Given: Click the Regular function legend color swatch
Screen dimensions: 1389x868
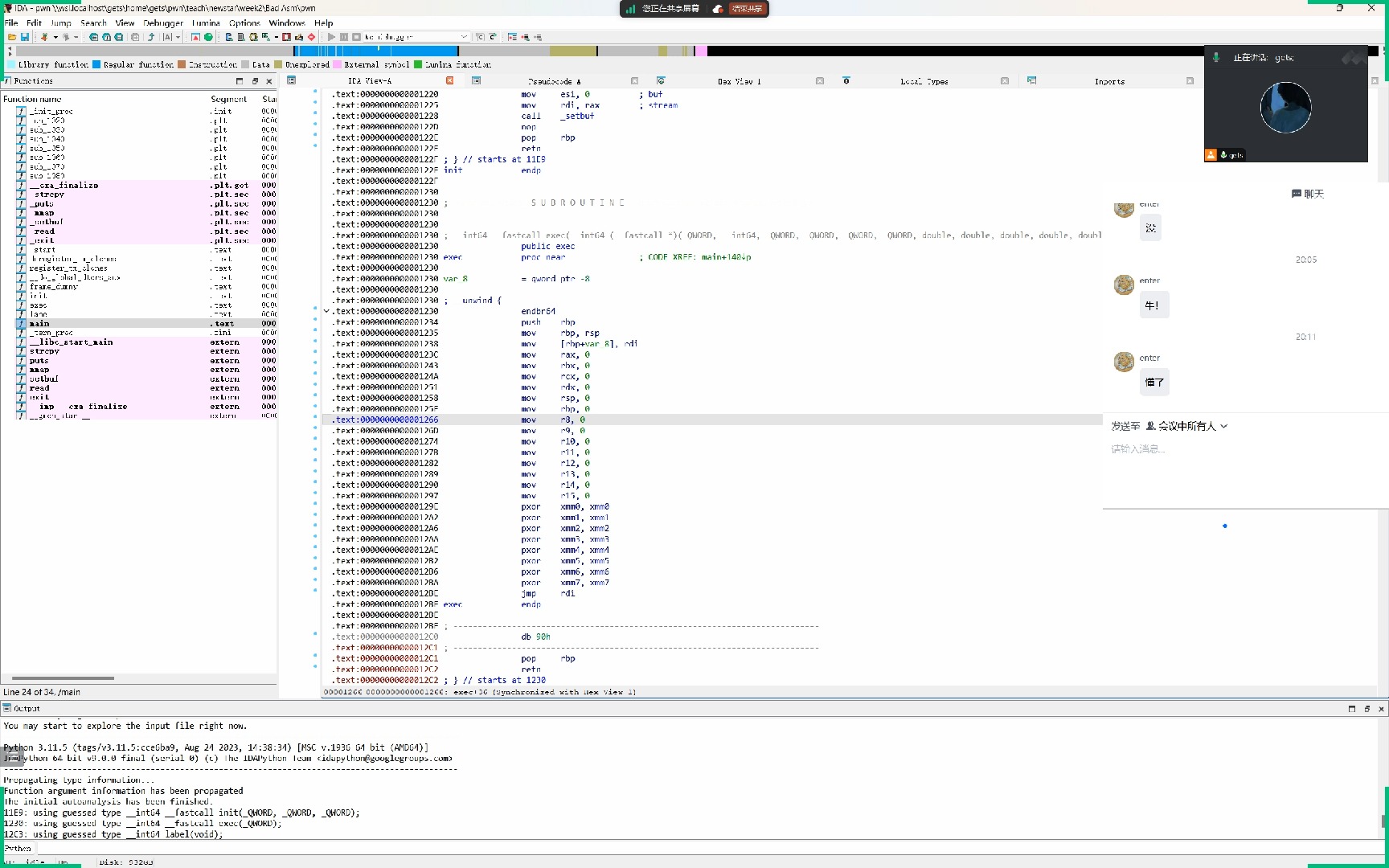Looking at the screenshot, I should tap(96, 64).
